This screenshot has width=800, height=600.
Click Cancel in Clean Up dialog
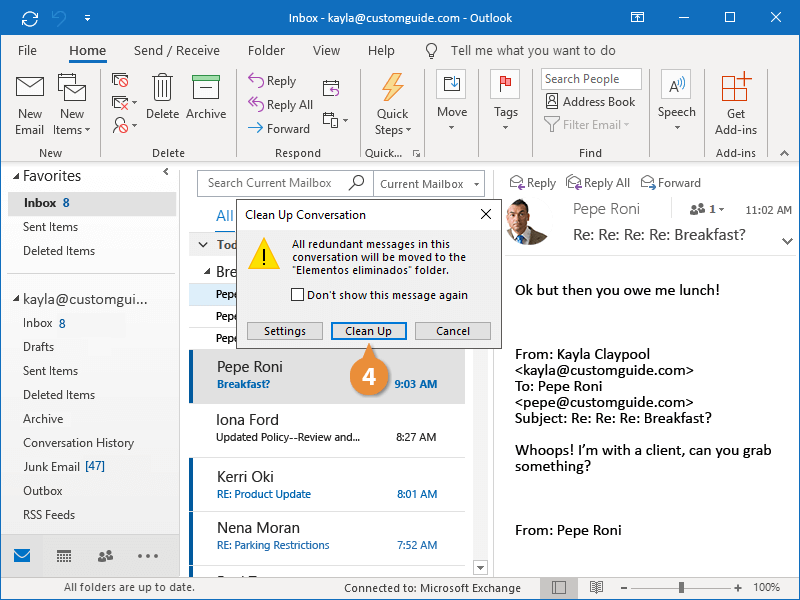click(x=453, y=331)
